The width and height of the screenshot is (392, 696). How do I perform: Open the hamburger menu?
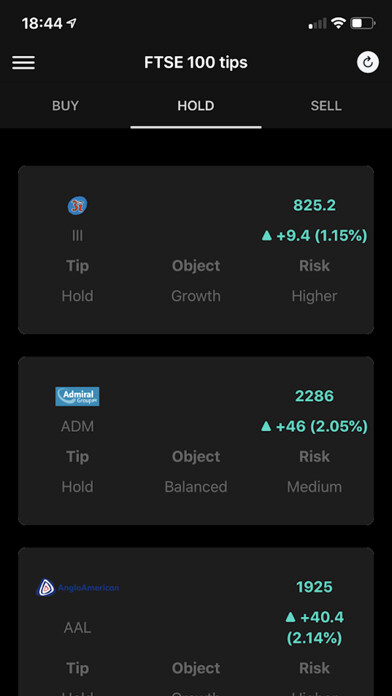click(24, 63)
